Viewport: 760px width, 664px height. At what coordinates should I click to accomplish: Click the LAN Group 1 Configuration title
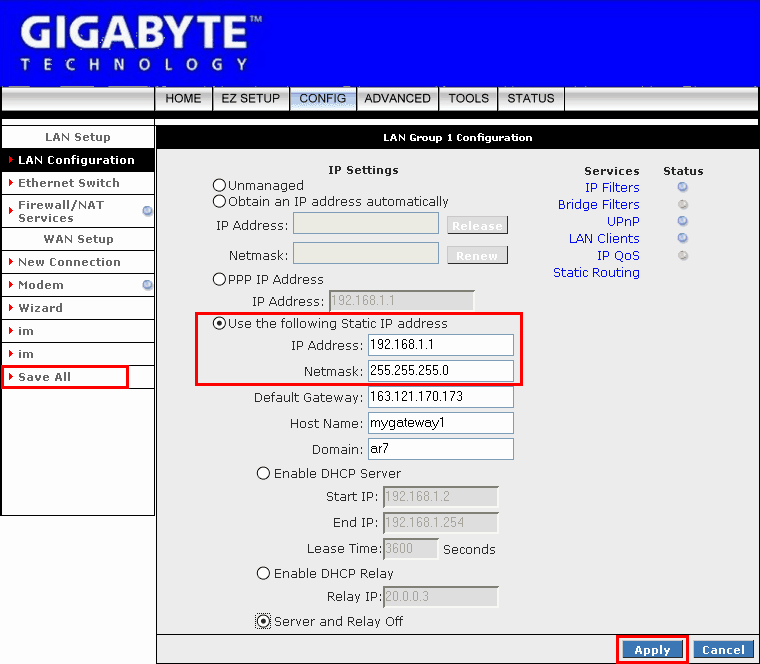[458, 138]
